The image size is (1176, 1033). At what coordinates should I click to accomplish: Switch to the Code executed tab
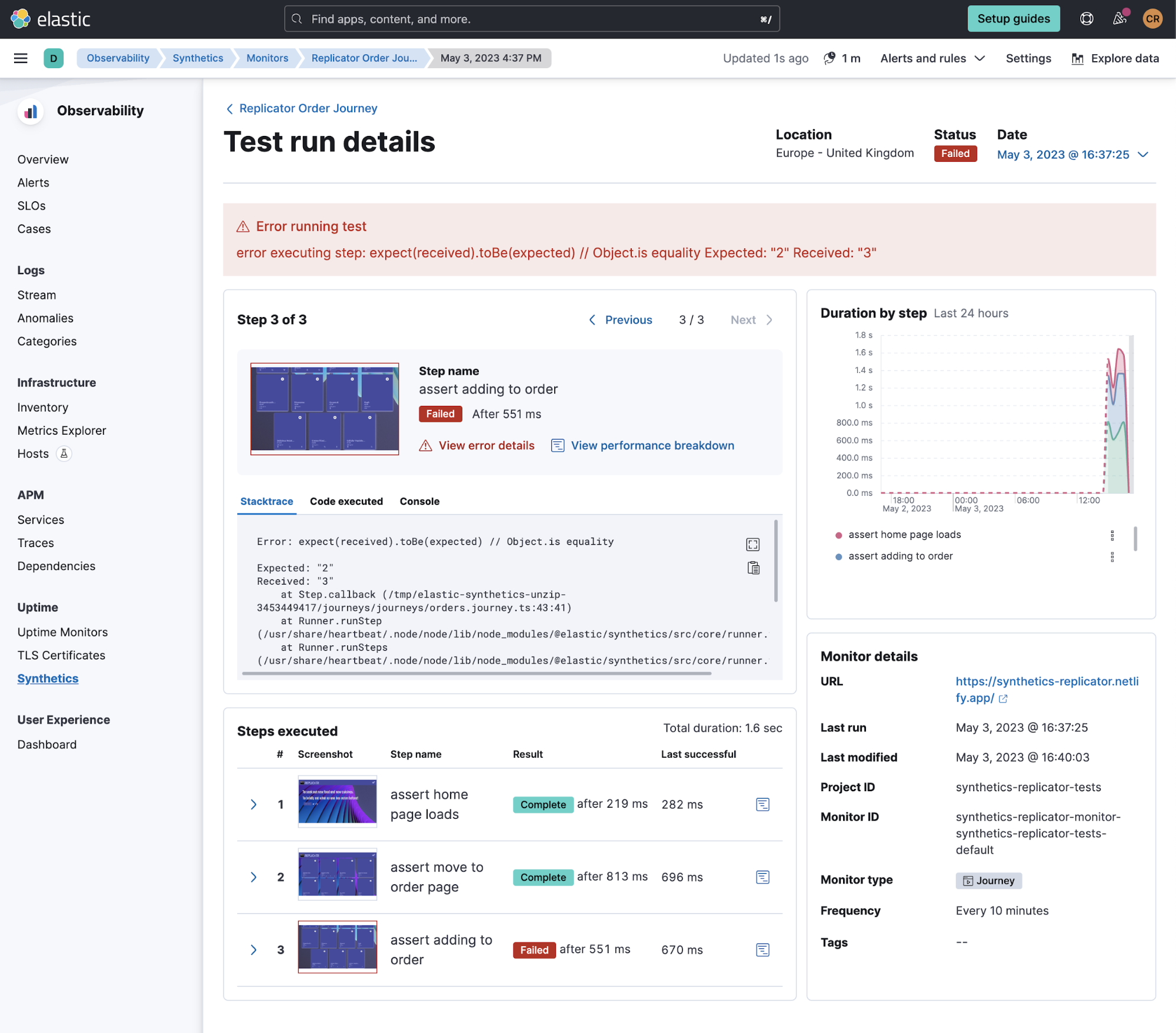tap(346, 501)
